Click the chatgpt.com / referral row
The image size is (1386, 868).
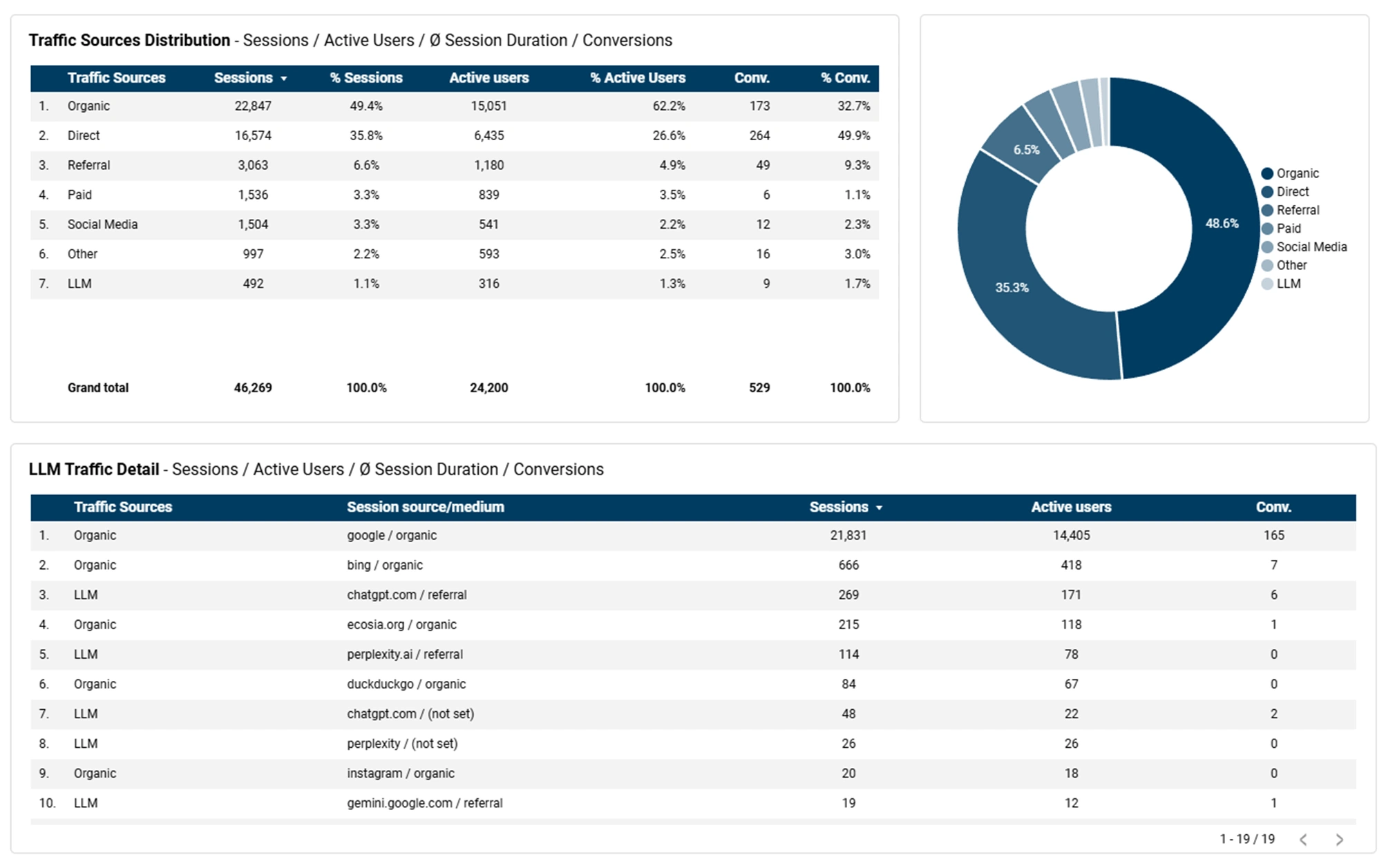tap(406, 595)
